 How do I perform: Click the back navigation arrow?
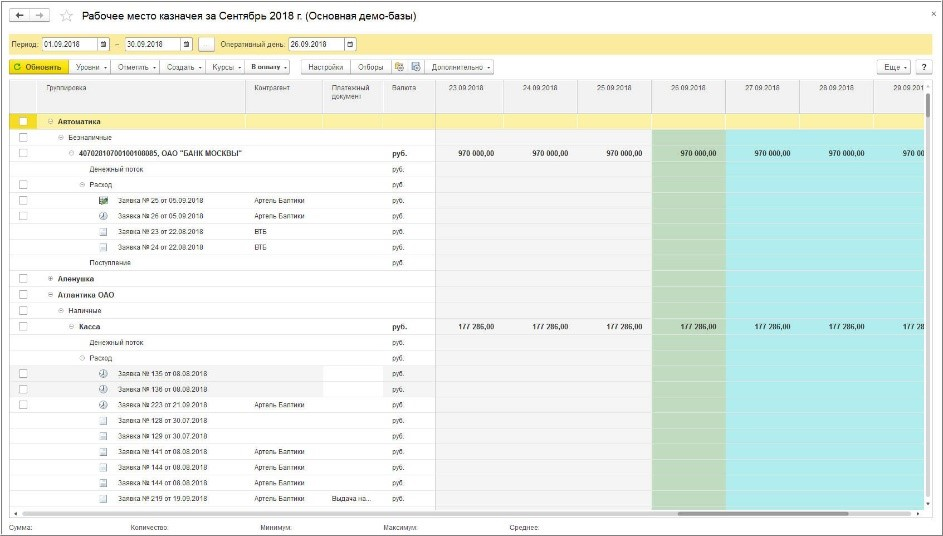[x=20, y=17]
